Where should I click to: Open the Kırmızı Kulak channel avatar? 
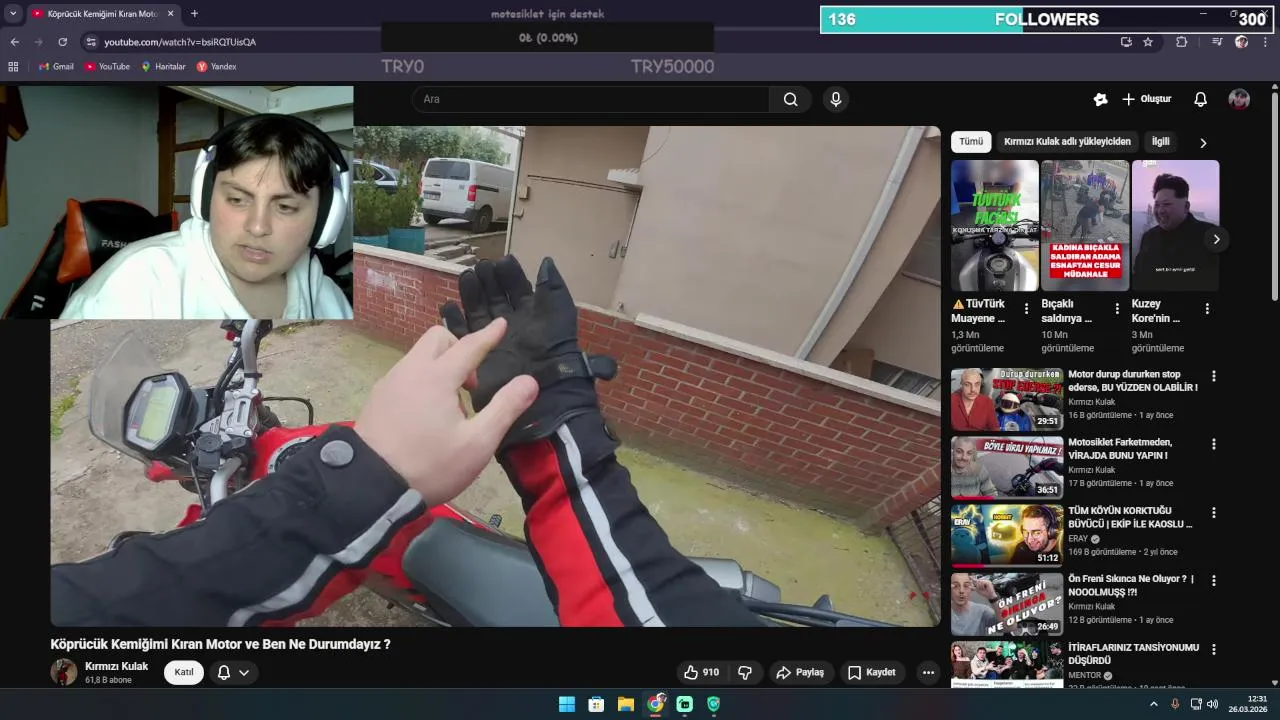(64, 672)
